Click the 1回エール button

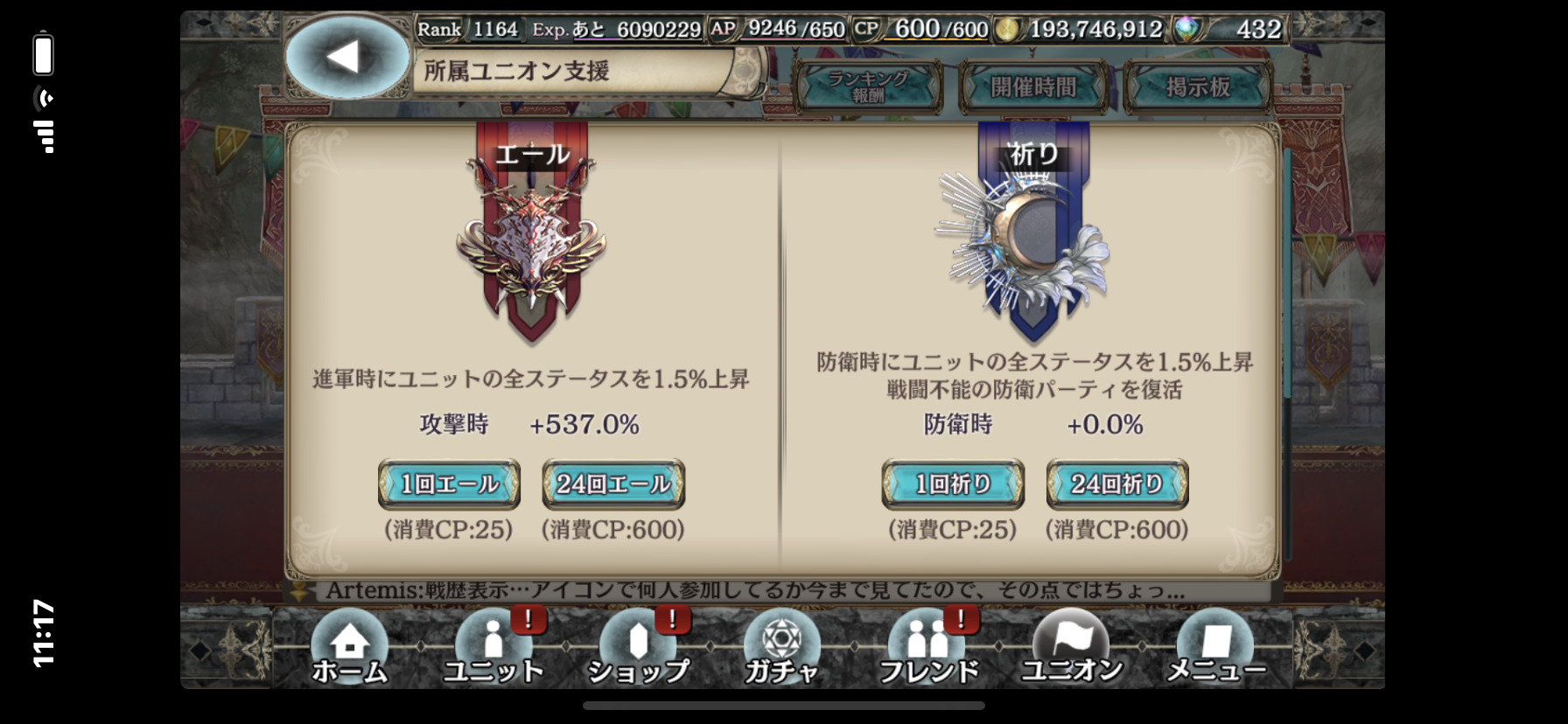pyautogui.click(x=449, y=484)
